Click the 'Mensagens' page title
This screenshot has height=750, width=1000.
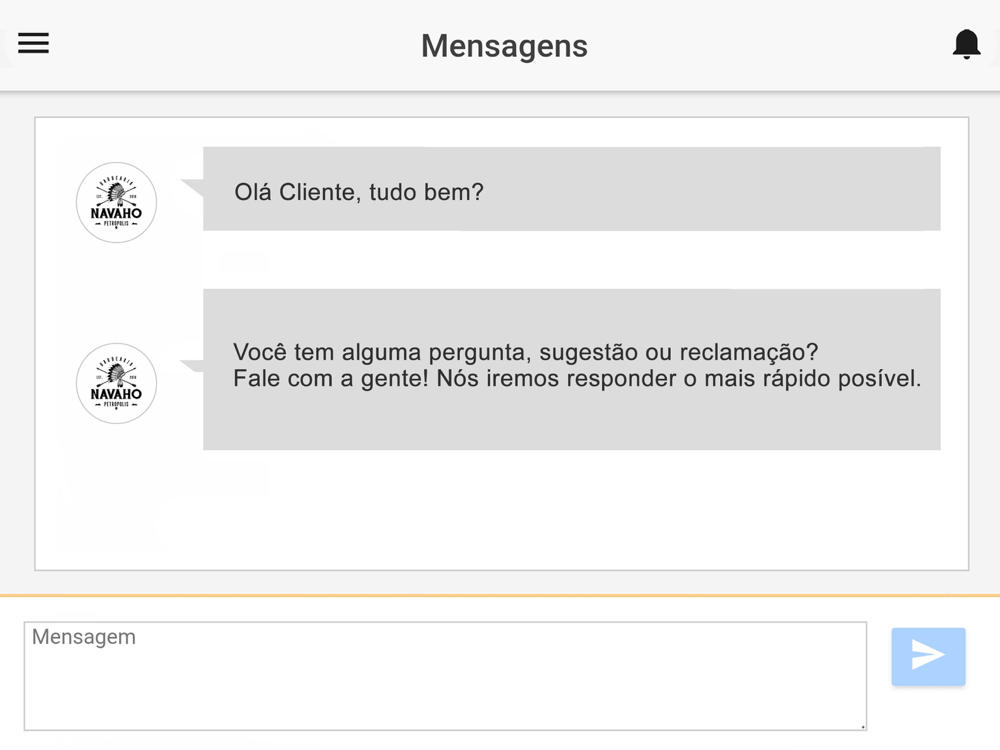click(x=504, y=46)
